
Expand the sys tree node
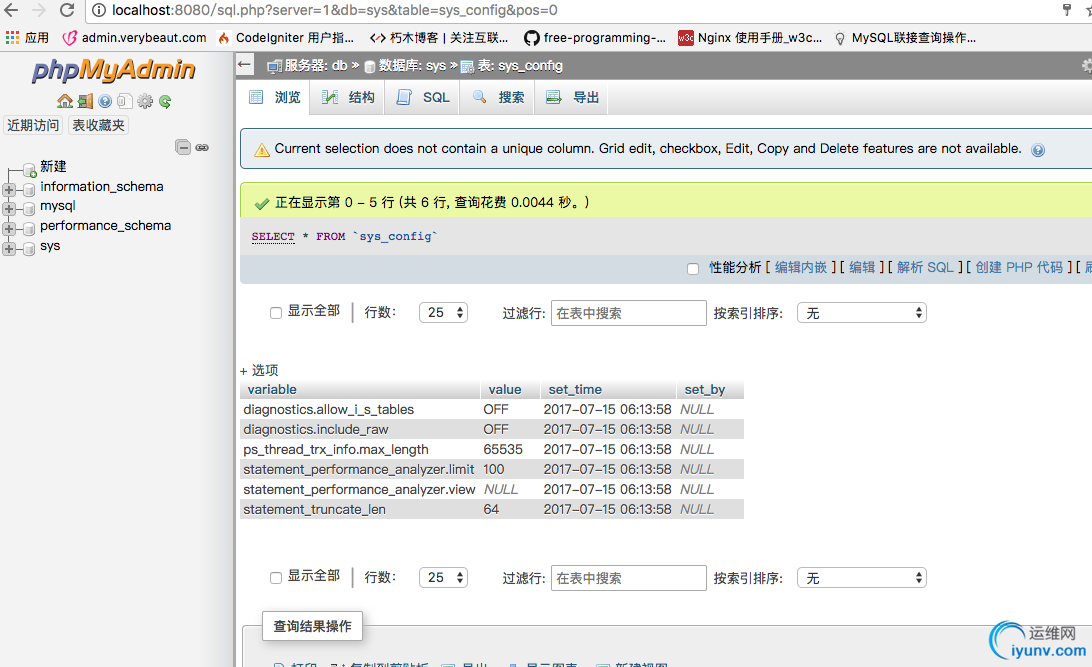[9, 249]
